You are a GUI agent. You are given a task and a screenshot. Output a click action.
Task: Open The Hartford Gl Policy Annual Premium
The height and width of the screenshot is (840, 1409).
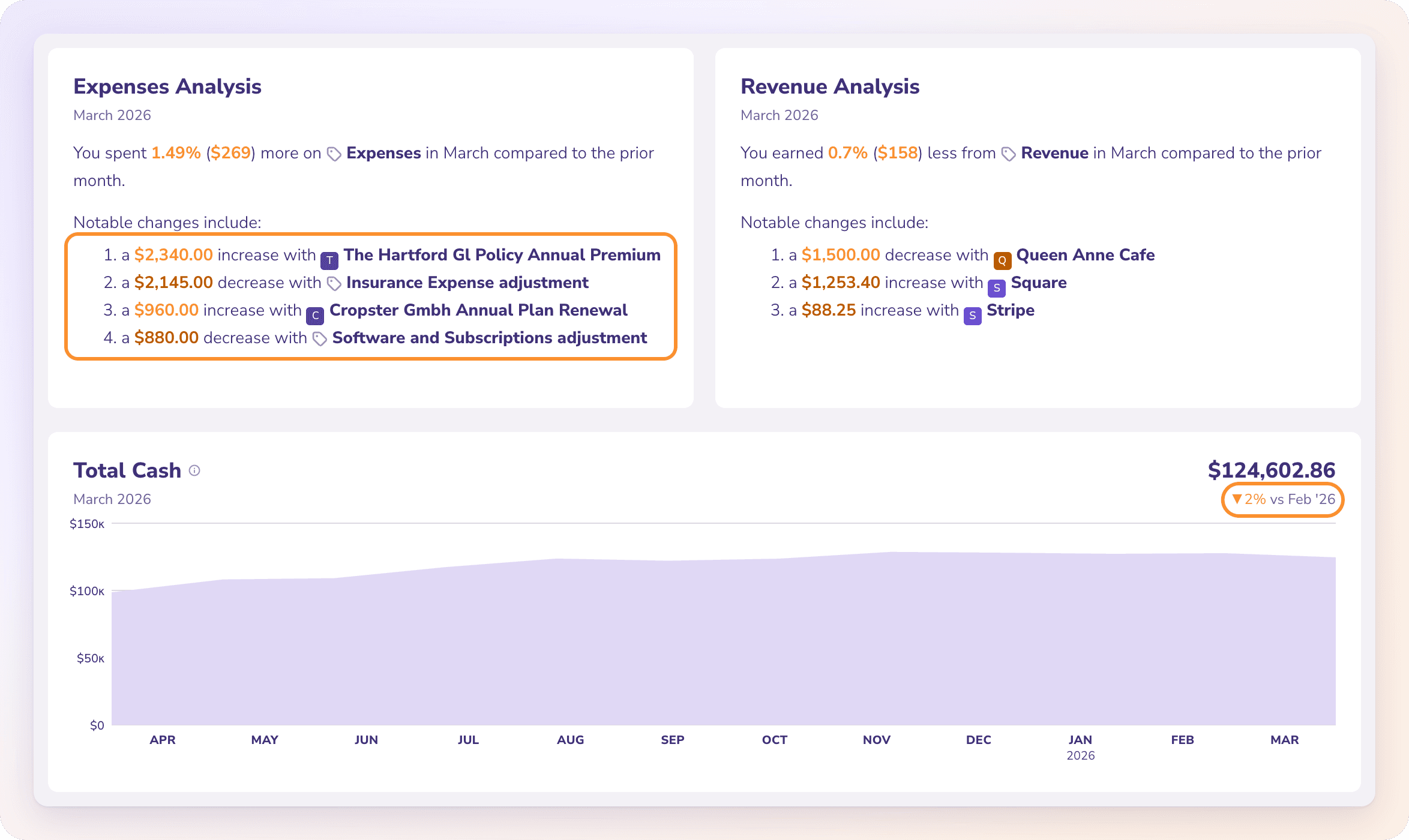(x=502, y=255)
